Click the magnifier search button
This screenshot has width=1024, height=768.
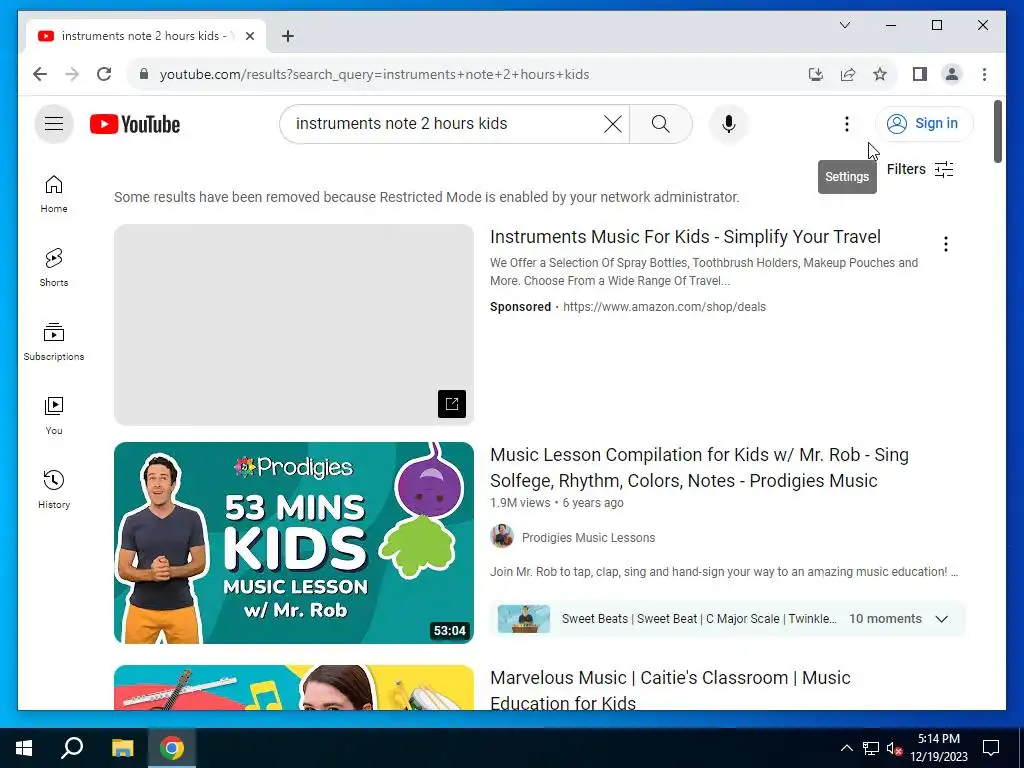[x=660, y=123]
